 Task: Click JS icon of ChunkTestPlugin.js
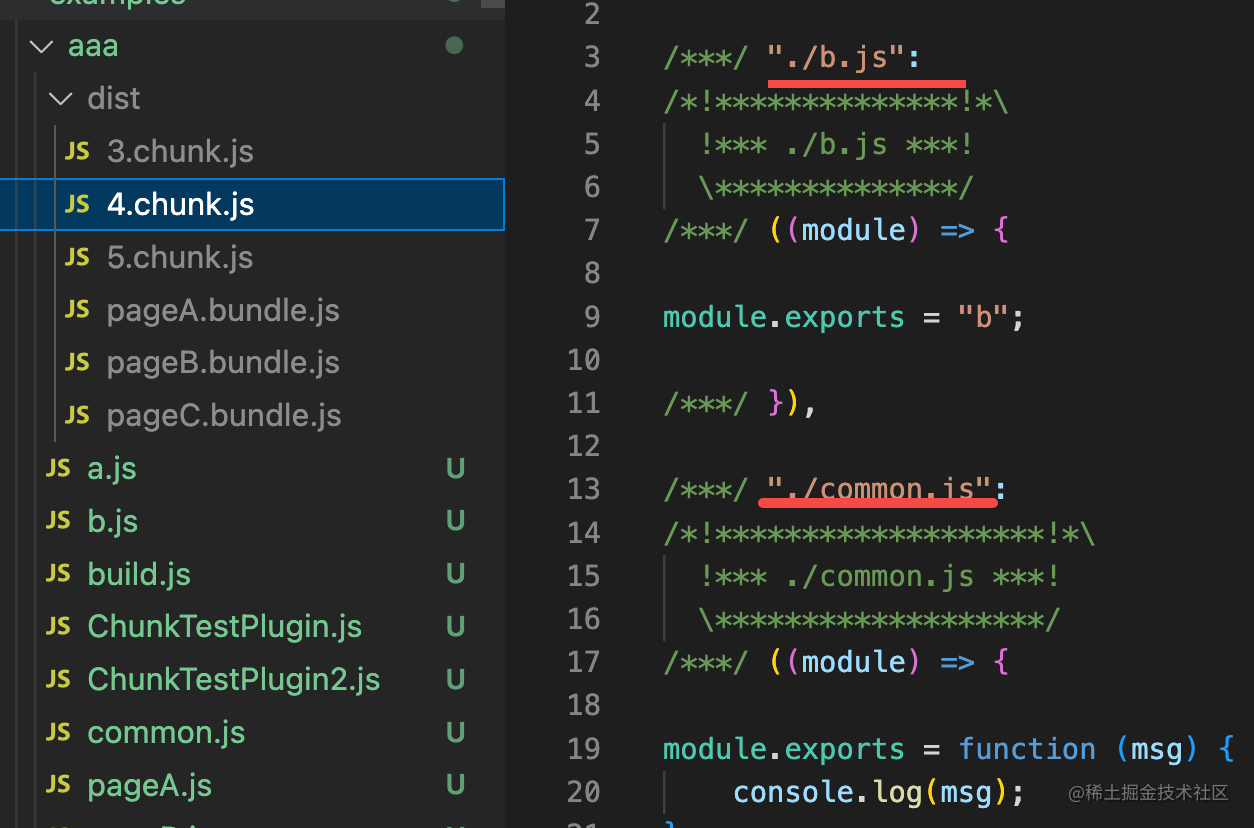click(58, 627)
